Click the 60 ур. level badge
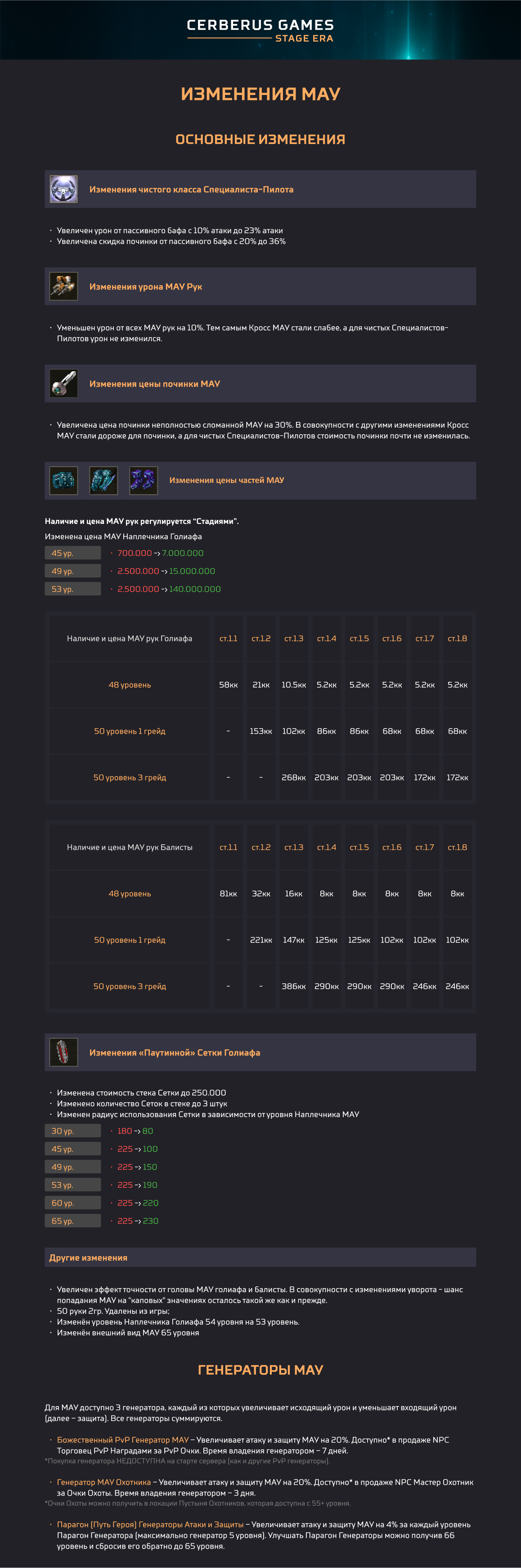521x1568 pixels. pos(72,1203)
